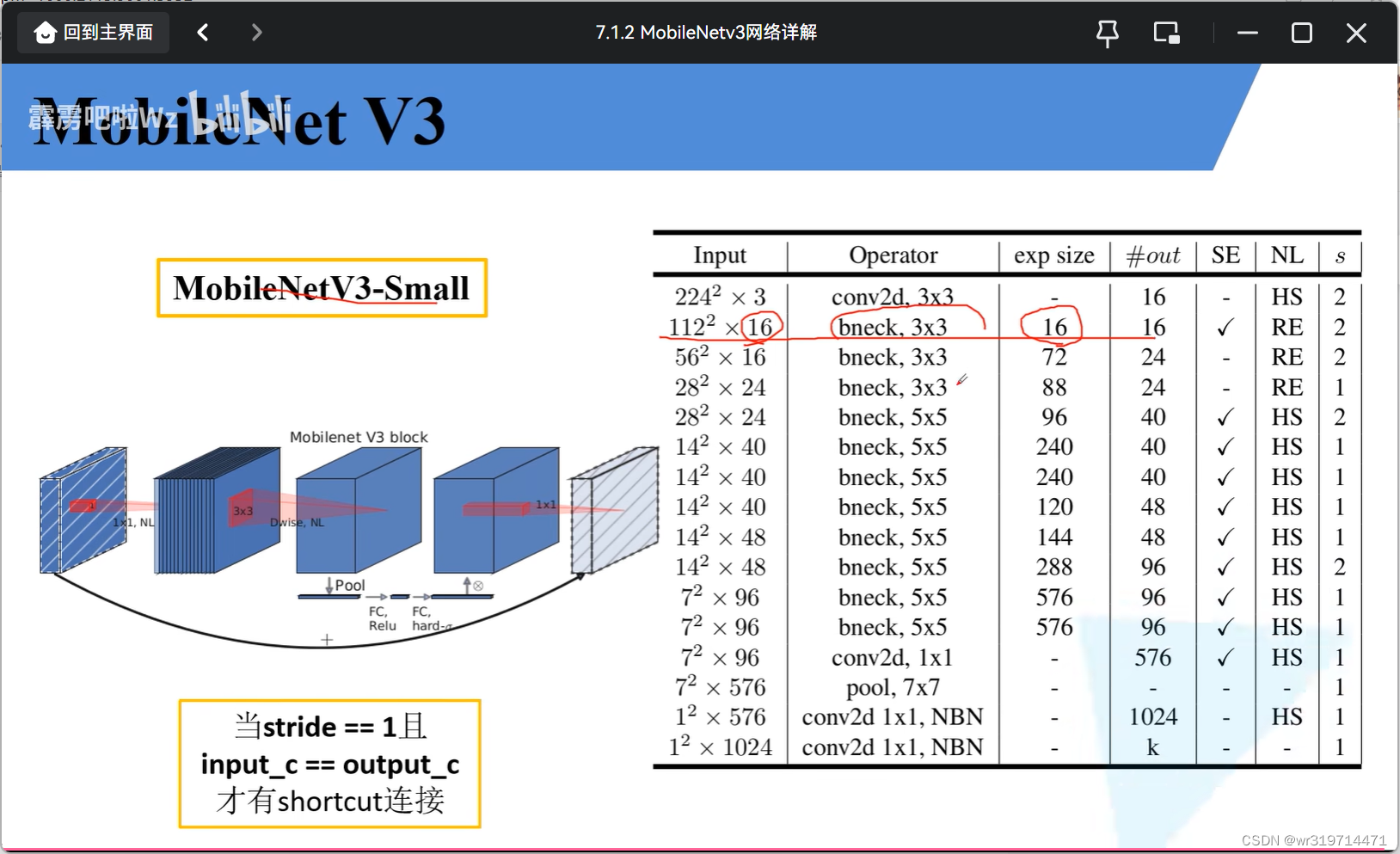This screenshot has width=1400, height=854.
Task: Click the Mobilenet V3 block diagram caption
Action: coord(359,437)
